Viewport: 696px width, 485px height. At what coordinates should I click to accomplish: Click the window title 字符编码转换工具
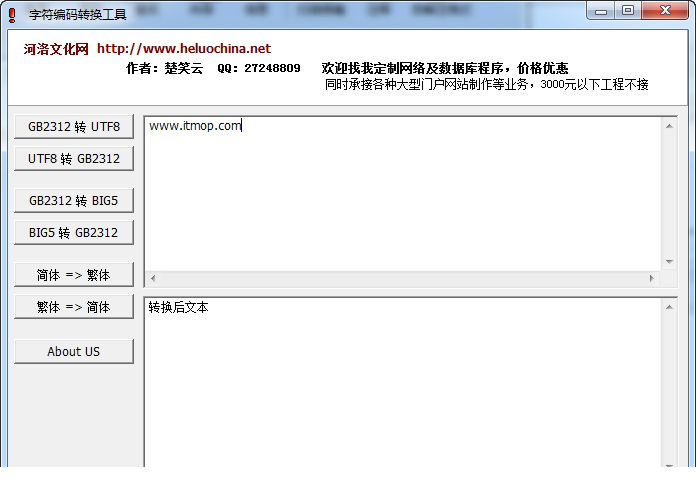point(78,15)
